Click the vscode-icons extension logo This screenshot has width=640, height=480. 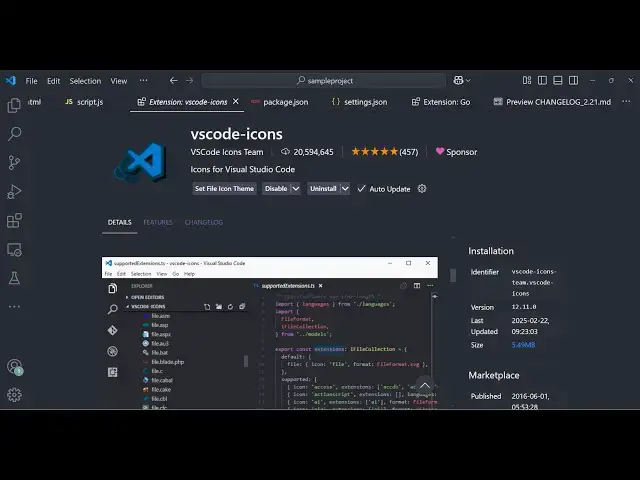click(x=140, y=162)
